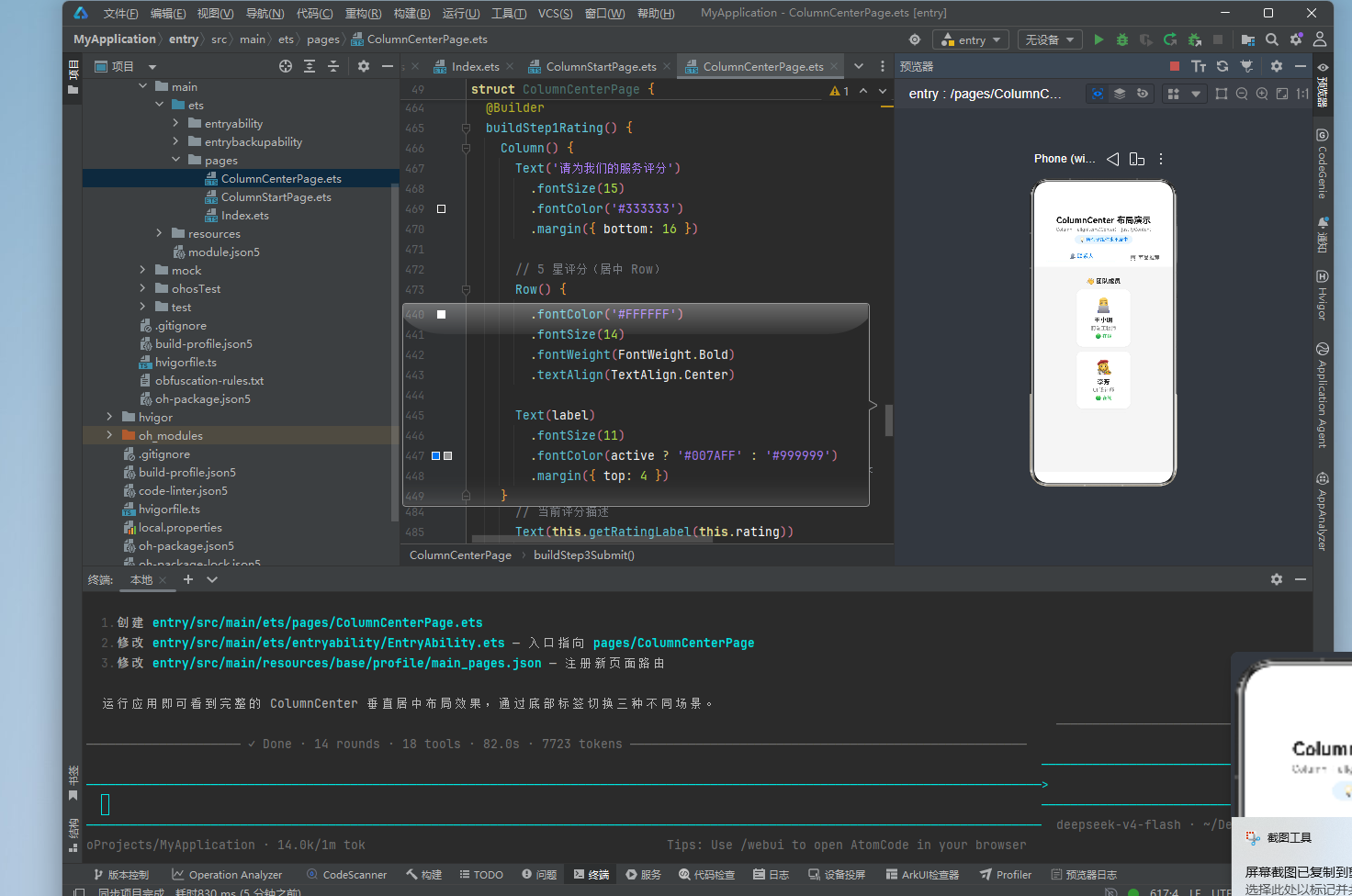Click the fit-to-screen icon in previewer
Viewport: 1352px width, 896px height.
[1282, 94]
